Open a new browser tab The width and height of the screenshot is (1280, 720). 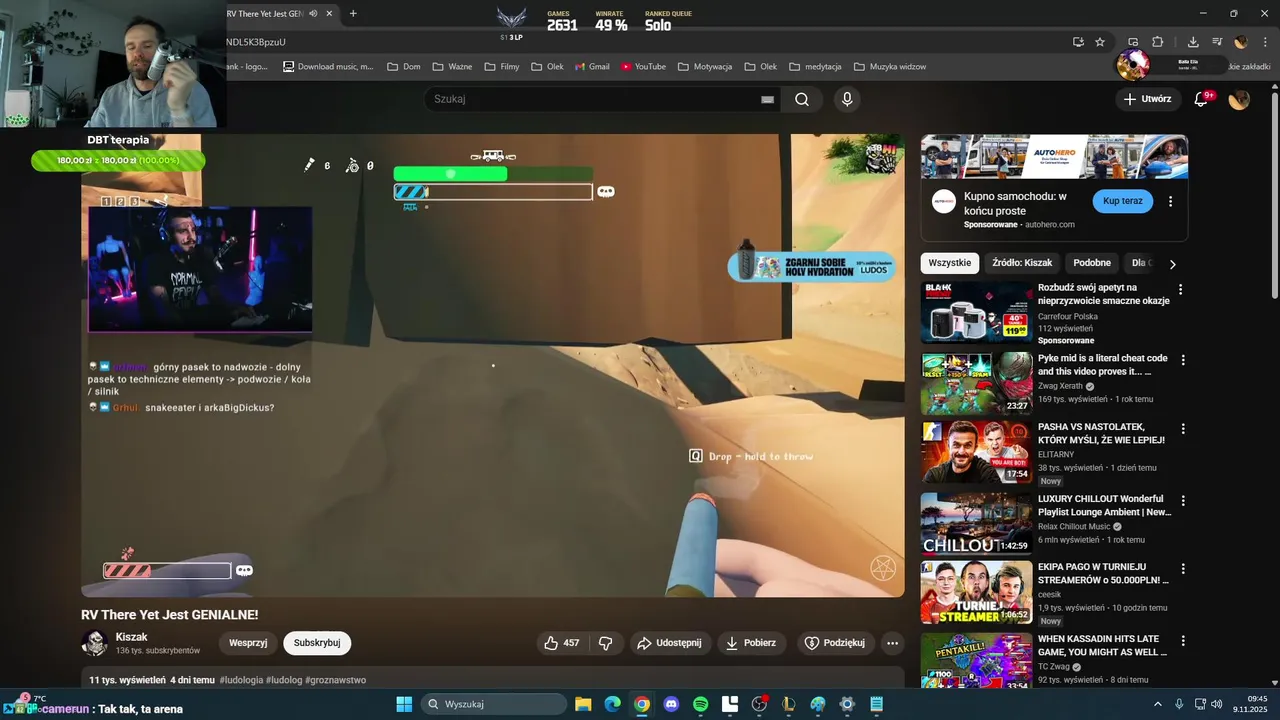(353, 14)
